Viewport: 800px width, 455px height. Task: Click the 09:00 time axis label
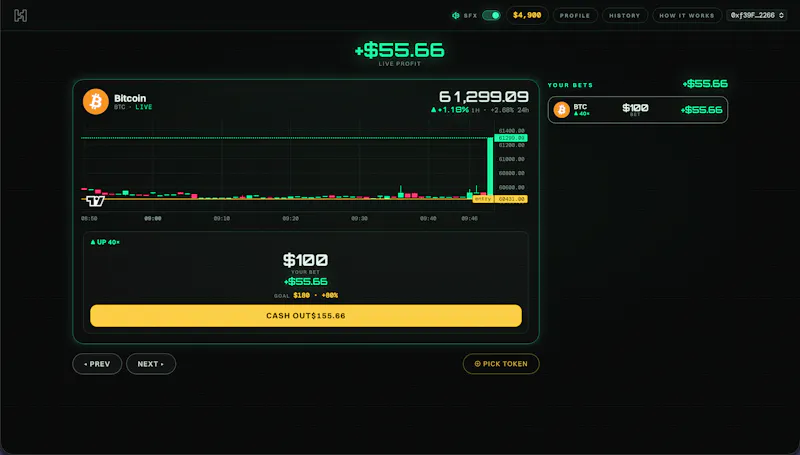coord(153,218)
